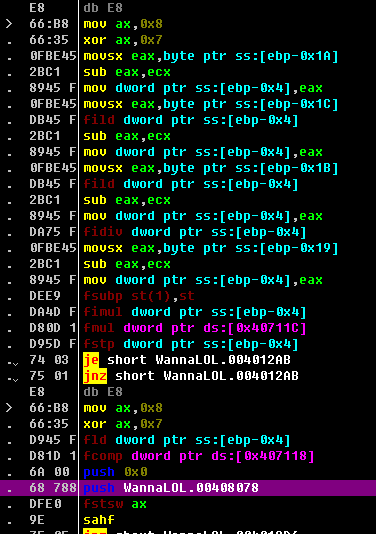Select the 'je short WannaLOL.004012AB' jump
Image resolution: width=376 pixels, height=534 pixels.
(187, 360)
